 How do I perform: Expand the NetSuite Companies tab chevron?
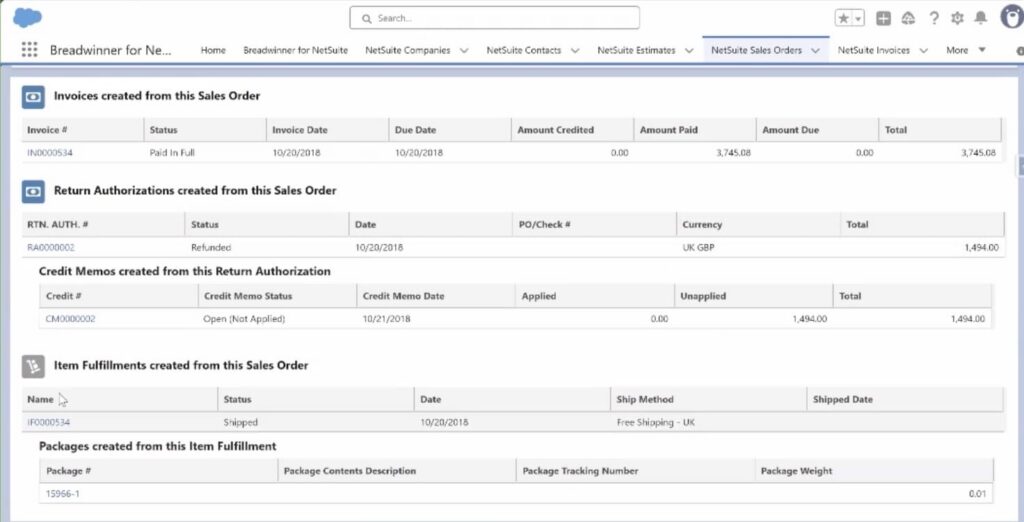pos(464,50)
